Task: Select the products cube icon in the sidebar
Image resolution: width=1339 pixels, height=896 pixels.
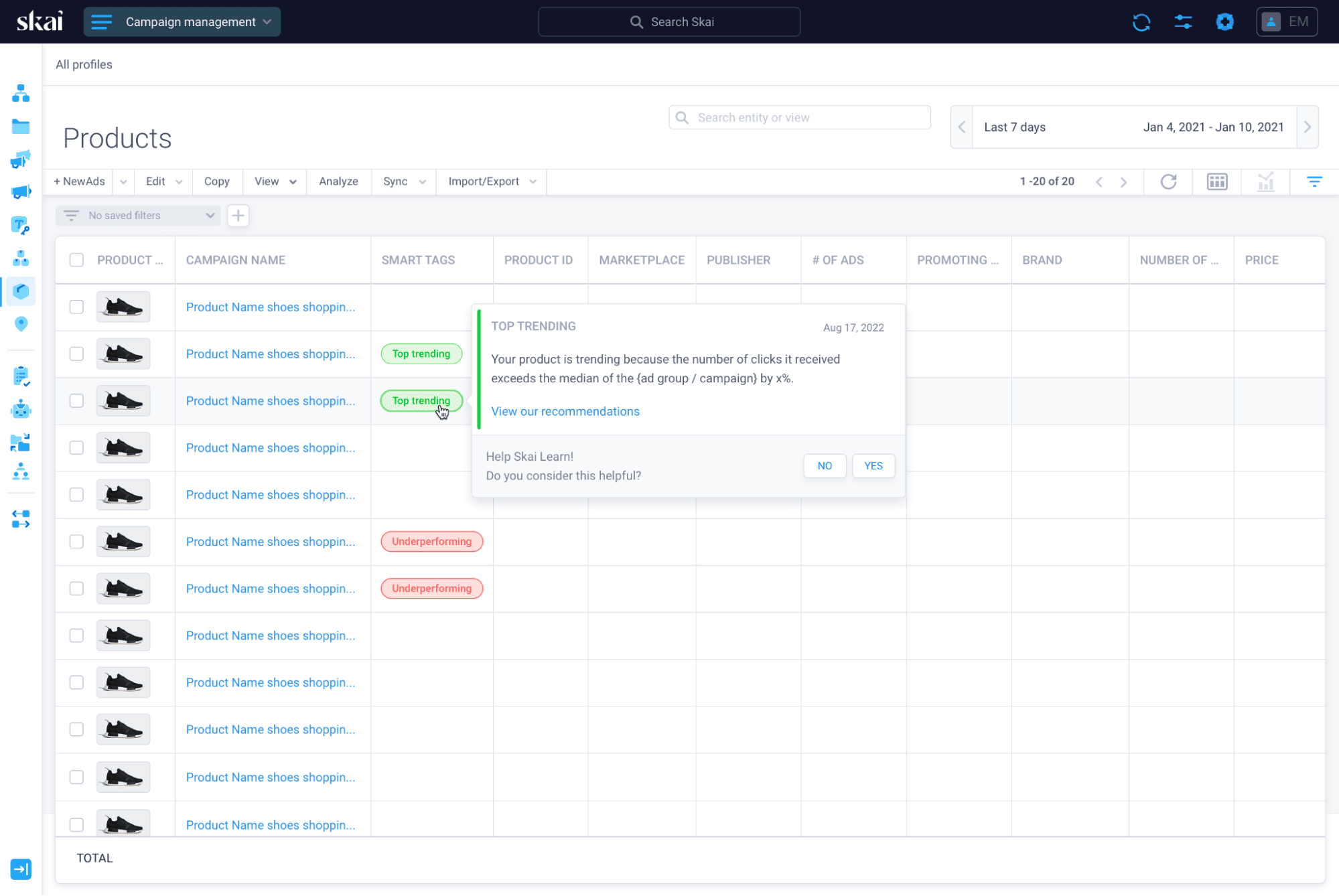Action: coord(21,291)
